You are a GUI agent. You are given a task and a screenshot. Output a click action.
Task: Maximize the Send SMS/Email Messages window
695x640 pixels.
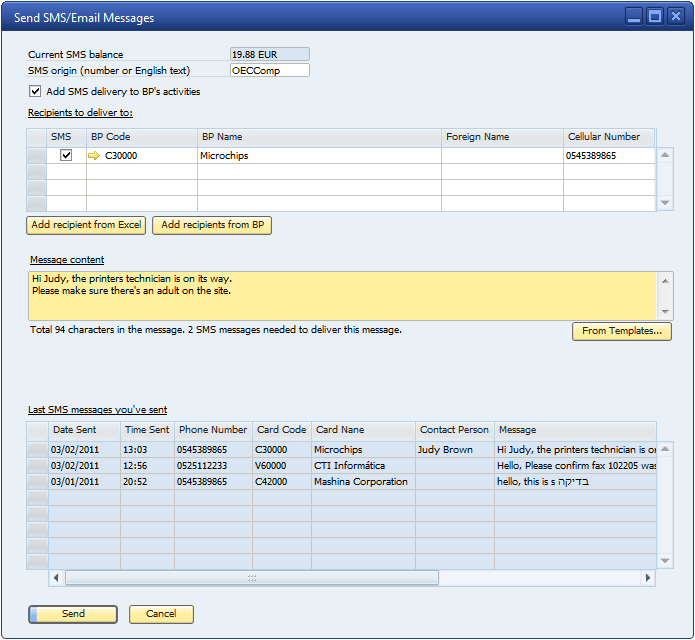coord(655,17)
